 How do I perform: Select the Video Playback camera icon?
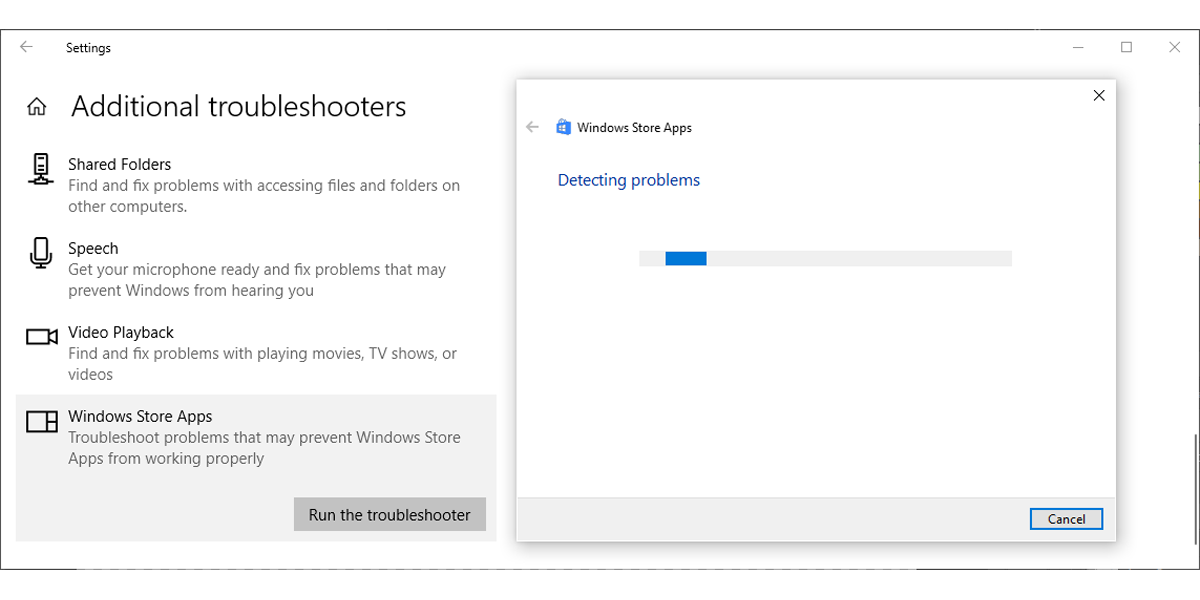coord(41,337)
